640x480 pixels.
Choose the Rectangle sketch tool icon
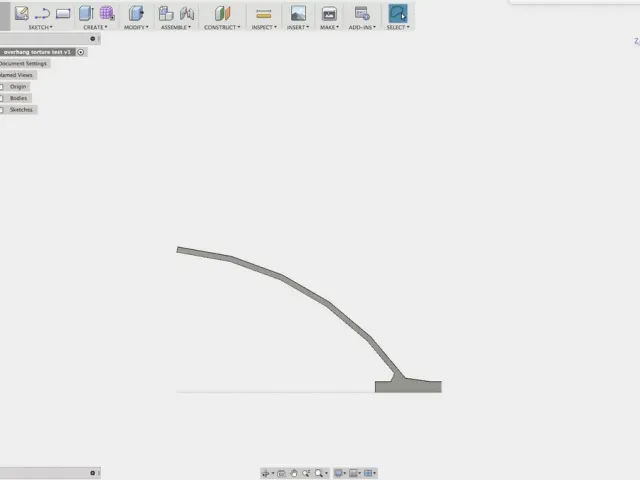point(63,14)
